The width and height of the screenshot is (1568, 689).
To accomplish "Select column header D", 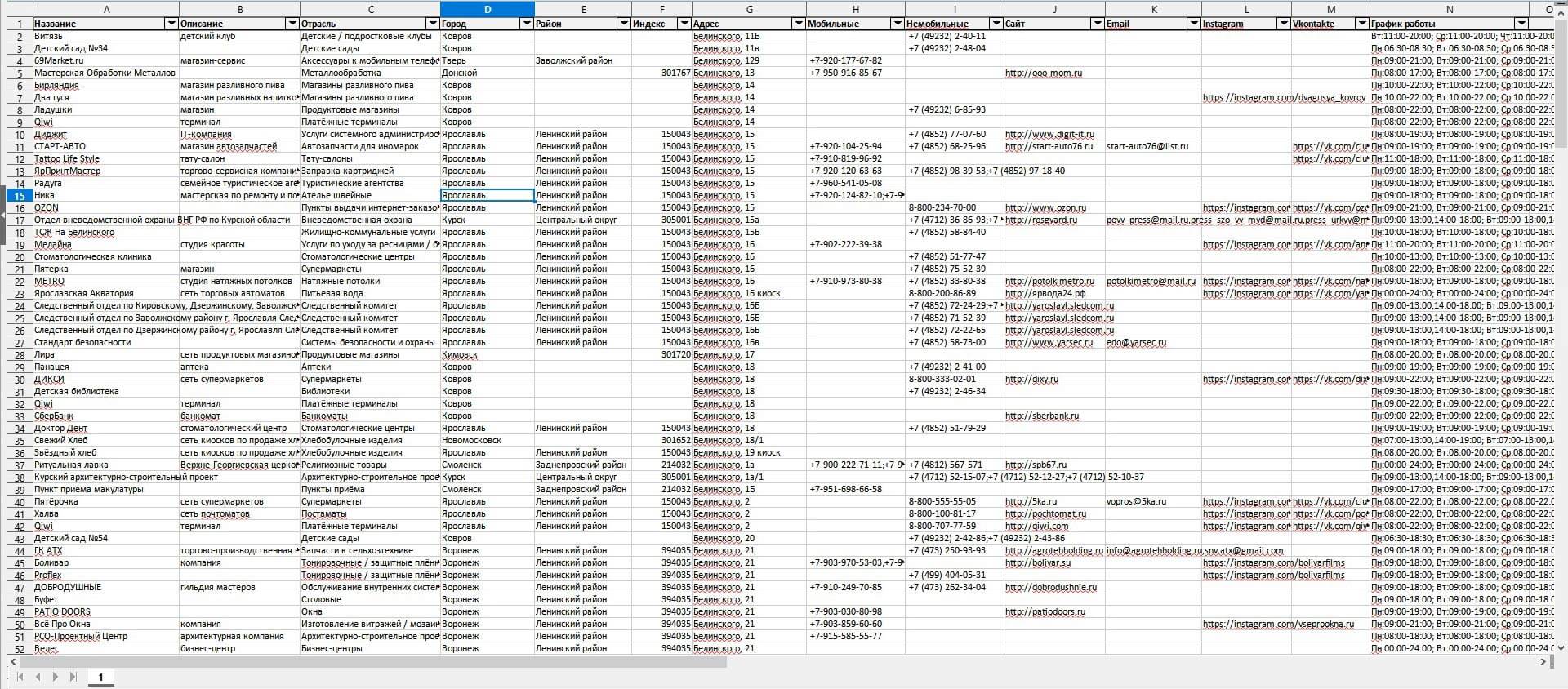I will pos(488,9).
